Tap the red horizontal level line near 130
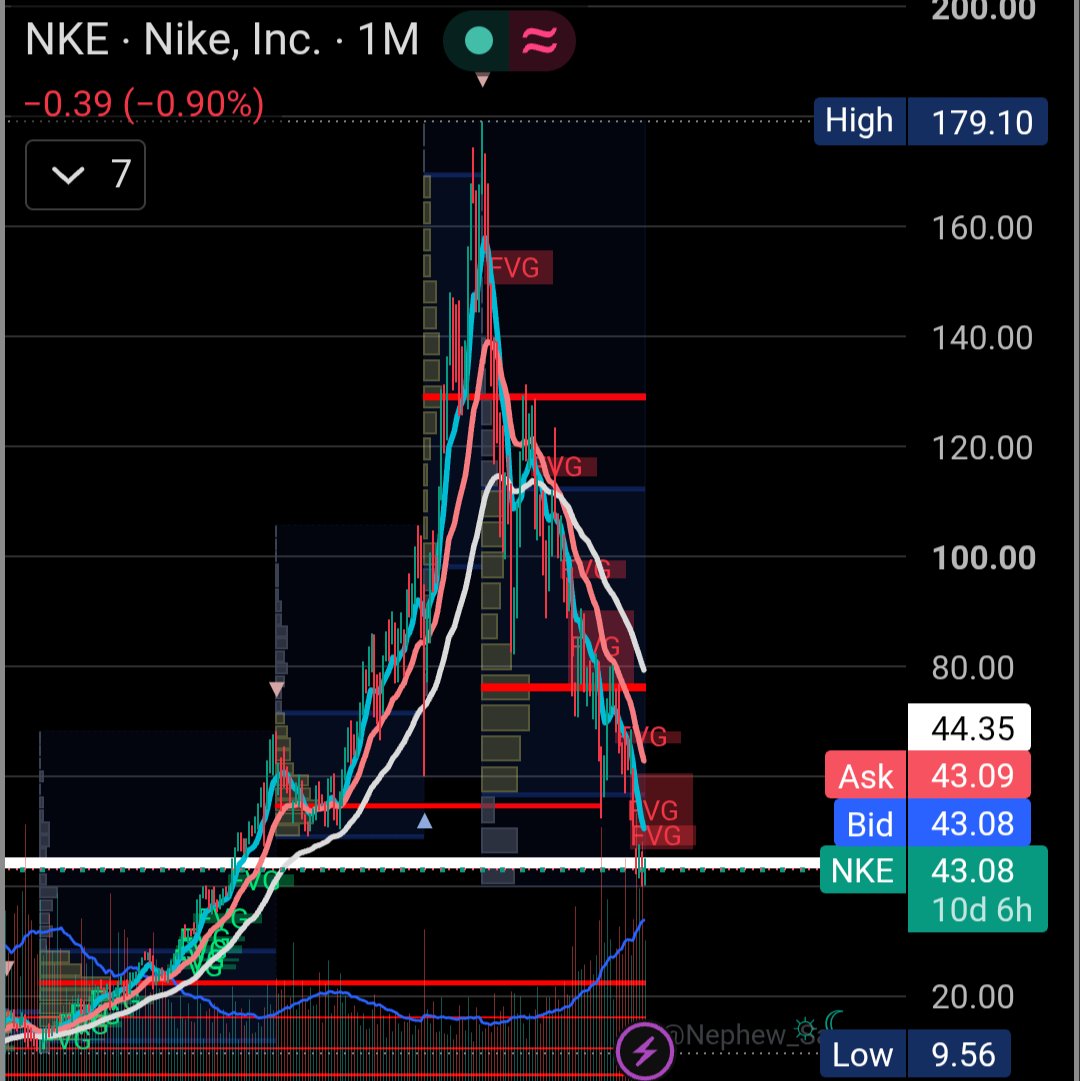 tap(534, 396)
